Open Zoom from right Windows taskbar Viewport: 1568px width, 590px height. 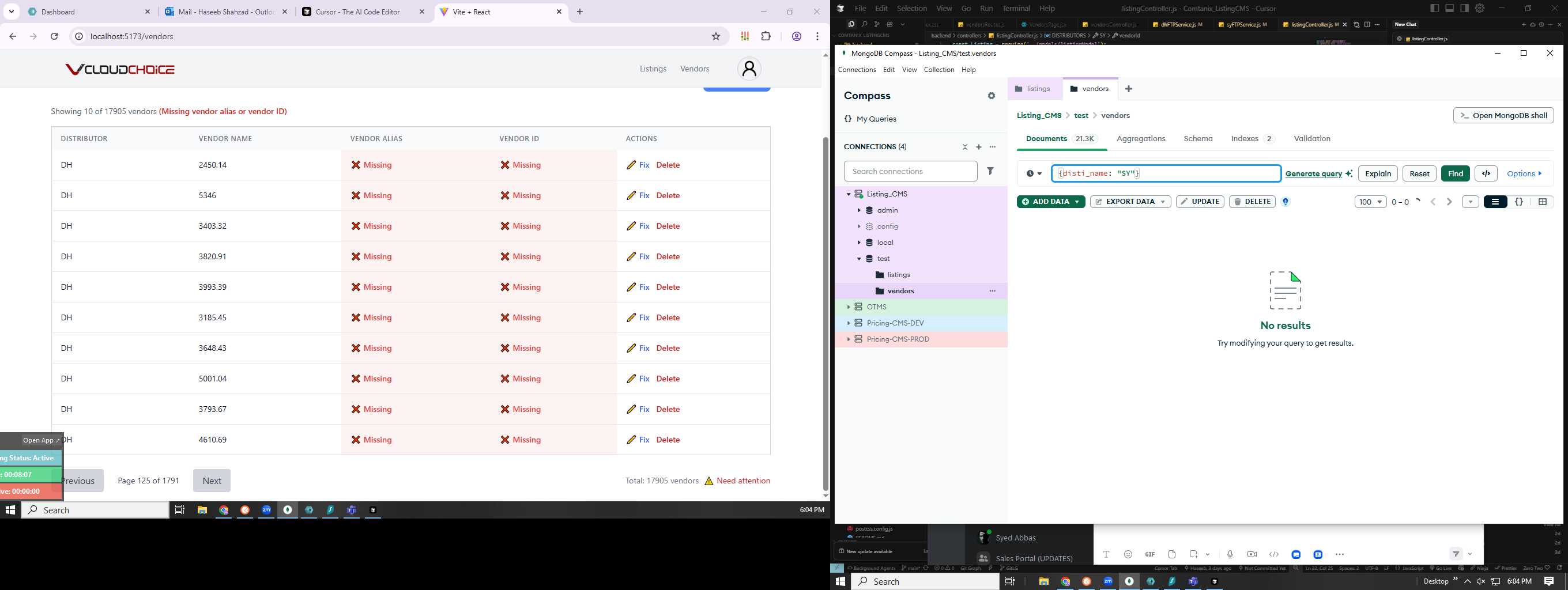tap(1108, 581)
